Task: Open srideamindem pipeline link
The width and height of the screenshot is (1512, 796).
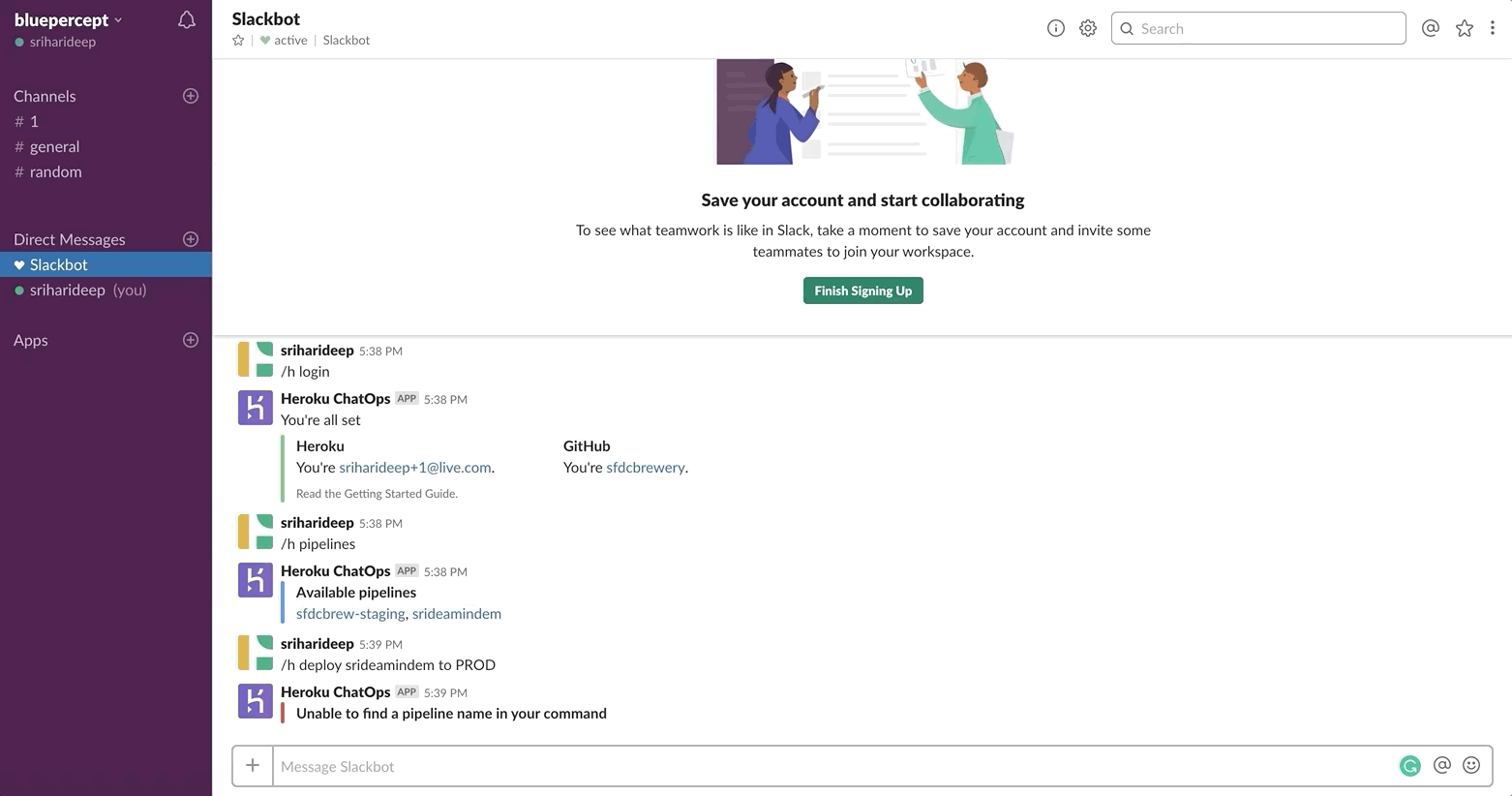Action: click(457, 613)
